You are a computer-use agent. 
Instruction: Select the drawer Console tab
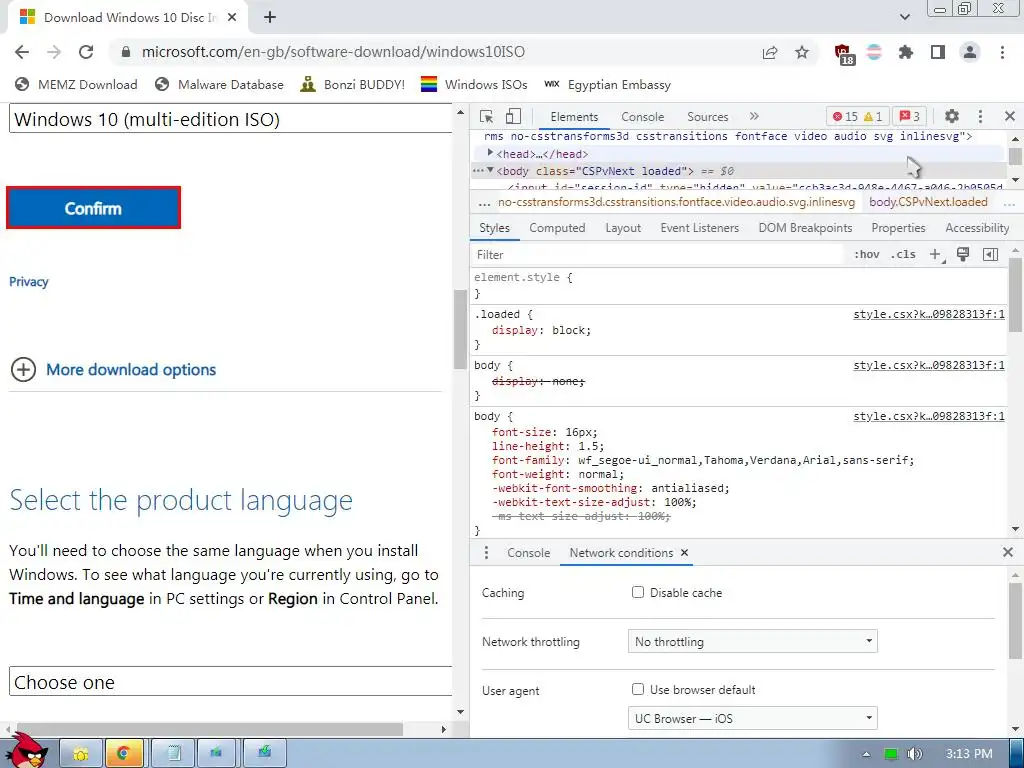(528, 552)
